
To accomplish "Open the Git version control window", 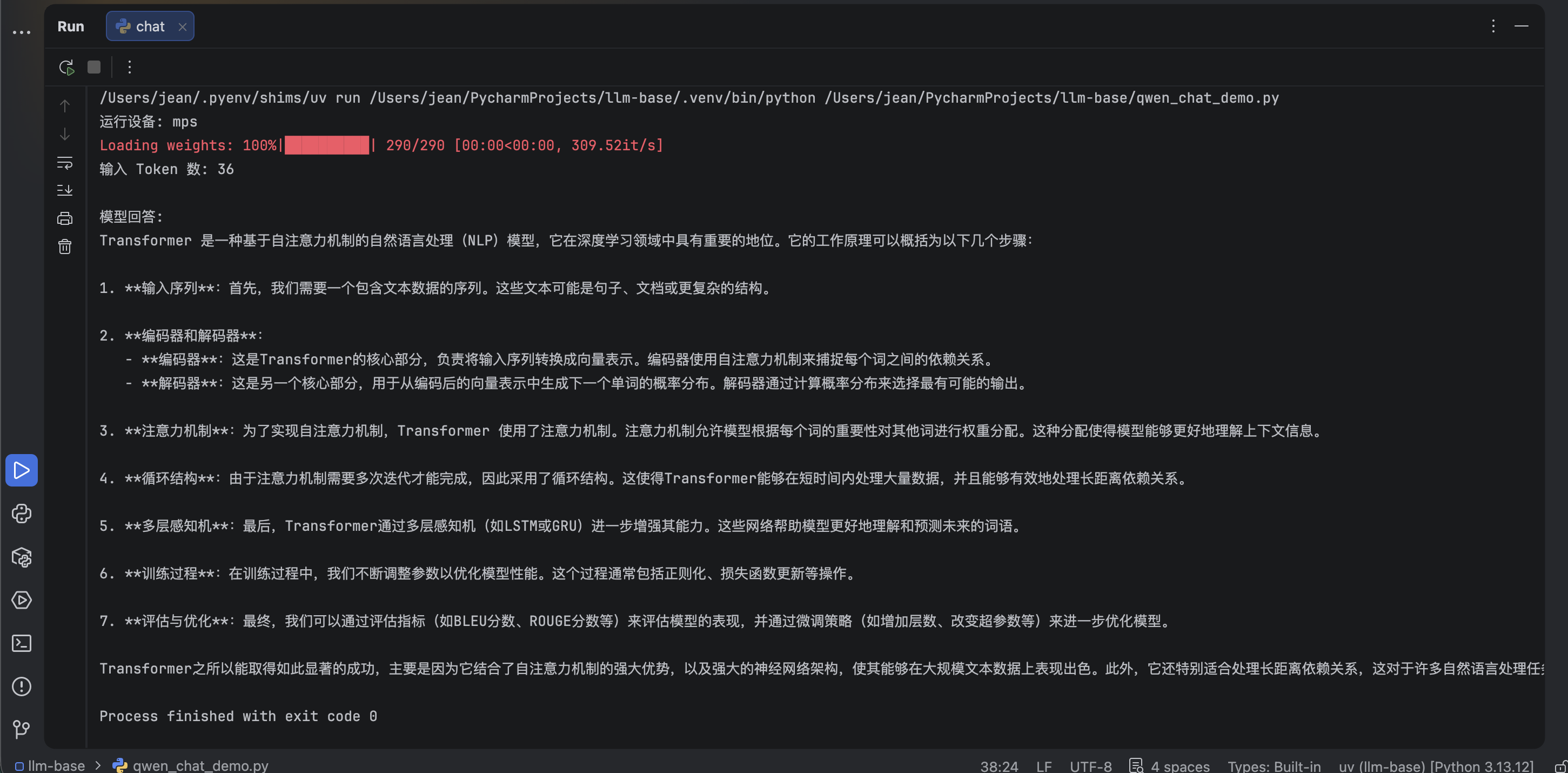I will click(21, 729).
